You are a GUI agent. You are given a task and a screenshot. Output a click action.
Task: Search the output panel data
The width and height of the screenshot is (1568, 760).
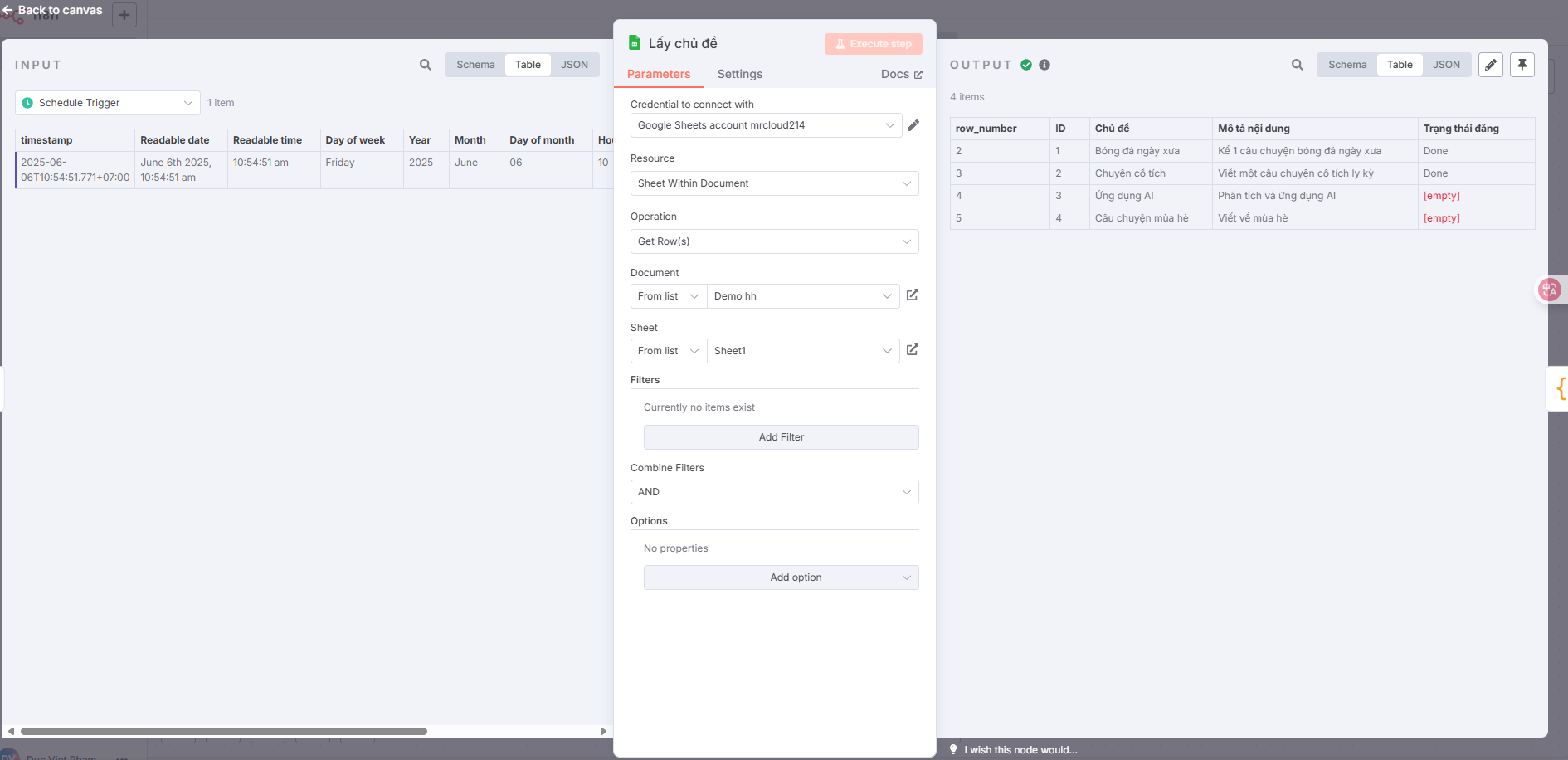pos(1298,65)
